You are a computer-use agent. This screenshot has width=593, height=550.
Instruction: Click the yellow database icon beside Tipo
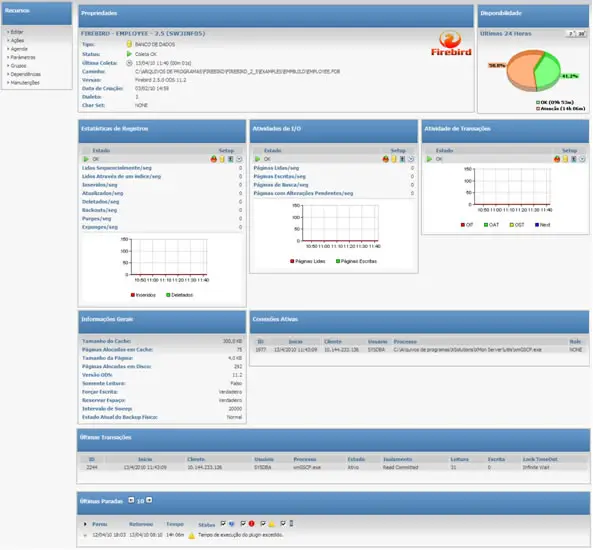[x=129, y=44]
